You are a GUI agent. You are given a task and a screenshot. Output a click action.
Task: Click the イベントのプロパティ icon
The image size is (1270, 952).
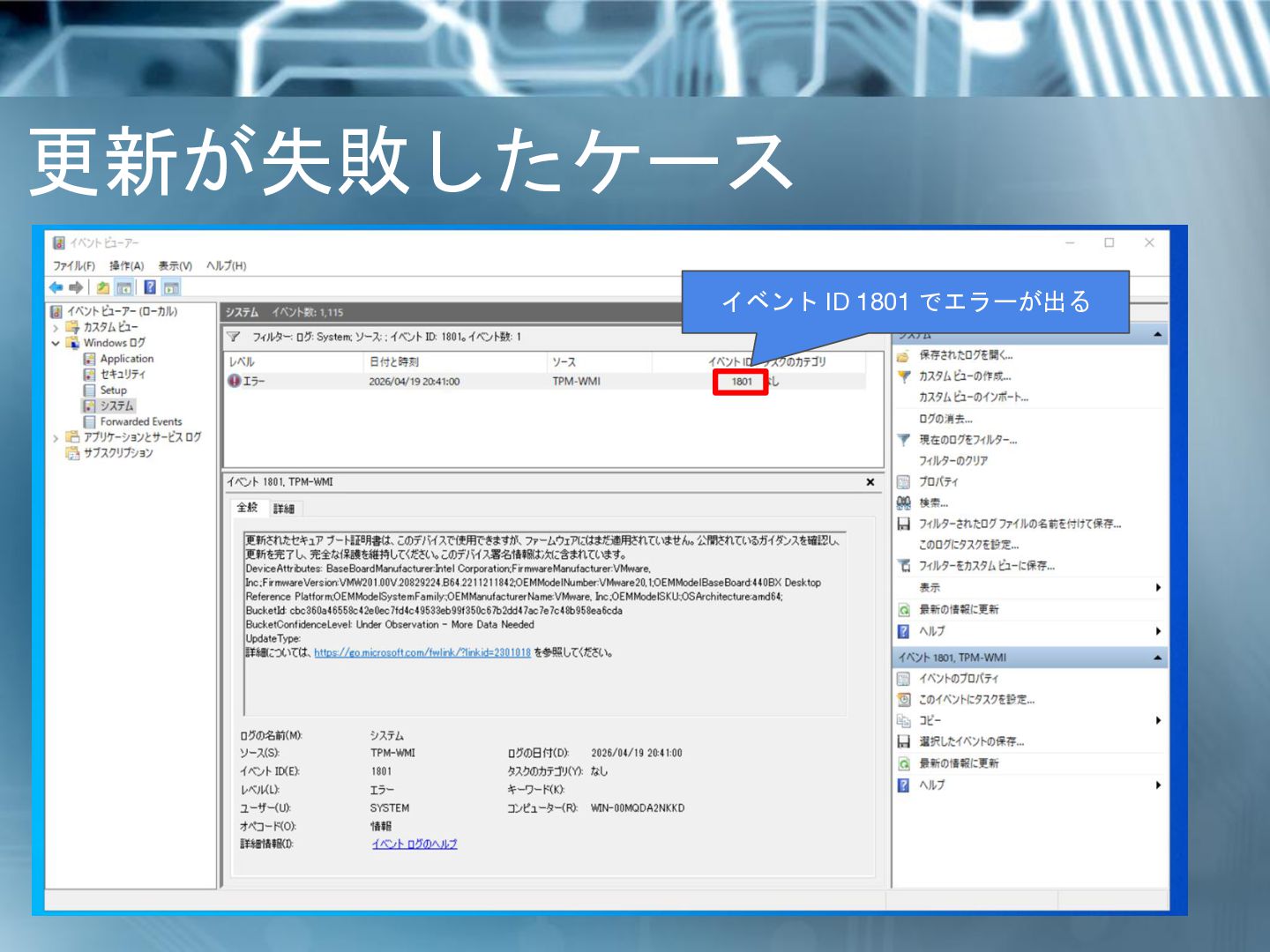tap(903, 679)
